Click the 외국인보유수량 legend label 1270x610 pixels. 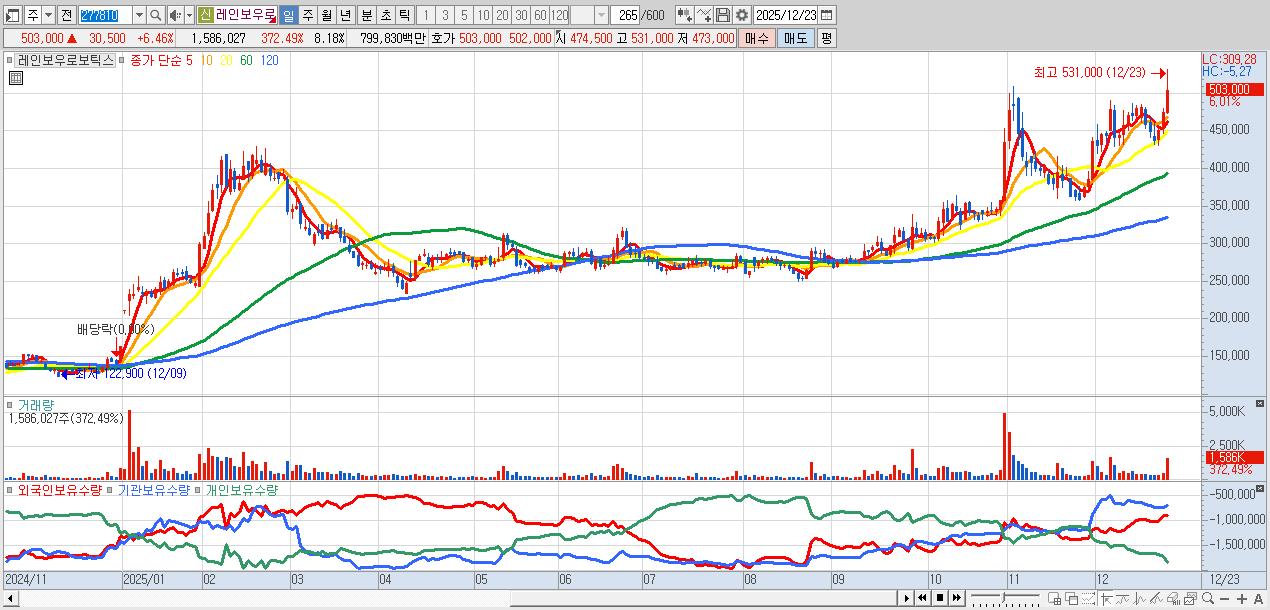pyautogui.click(x=60, y=490)
